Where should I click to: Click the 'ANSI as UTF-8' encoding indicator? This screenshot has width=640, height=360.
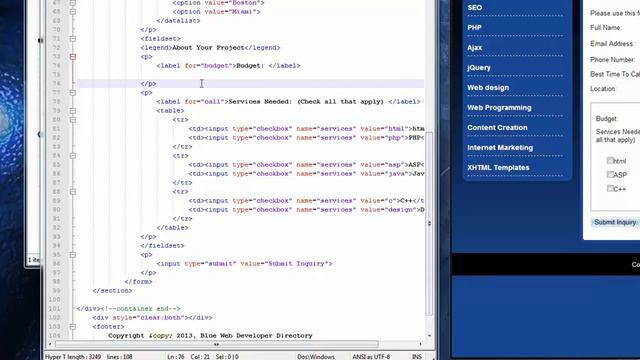[x=371, y=357]
